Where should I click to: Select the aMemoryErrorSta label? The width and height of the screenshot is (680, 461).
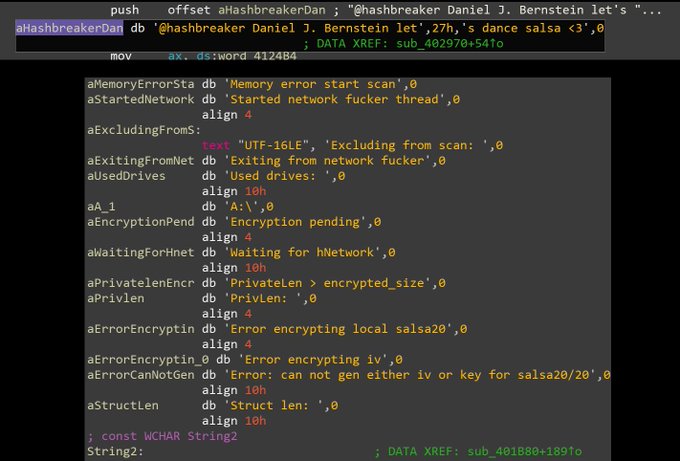click(141, 84)
